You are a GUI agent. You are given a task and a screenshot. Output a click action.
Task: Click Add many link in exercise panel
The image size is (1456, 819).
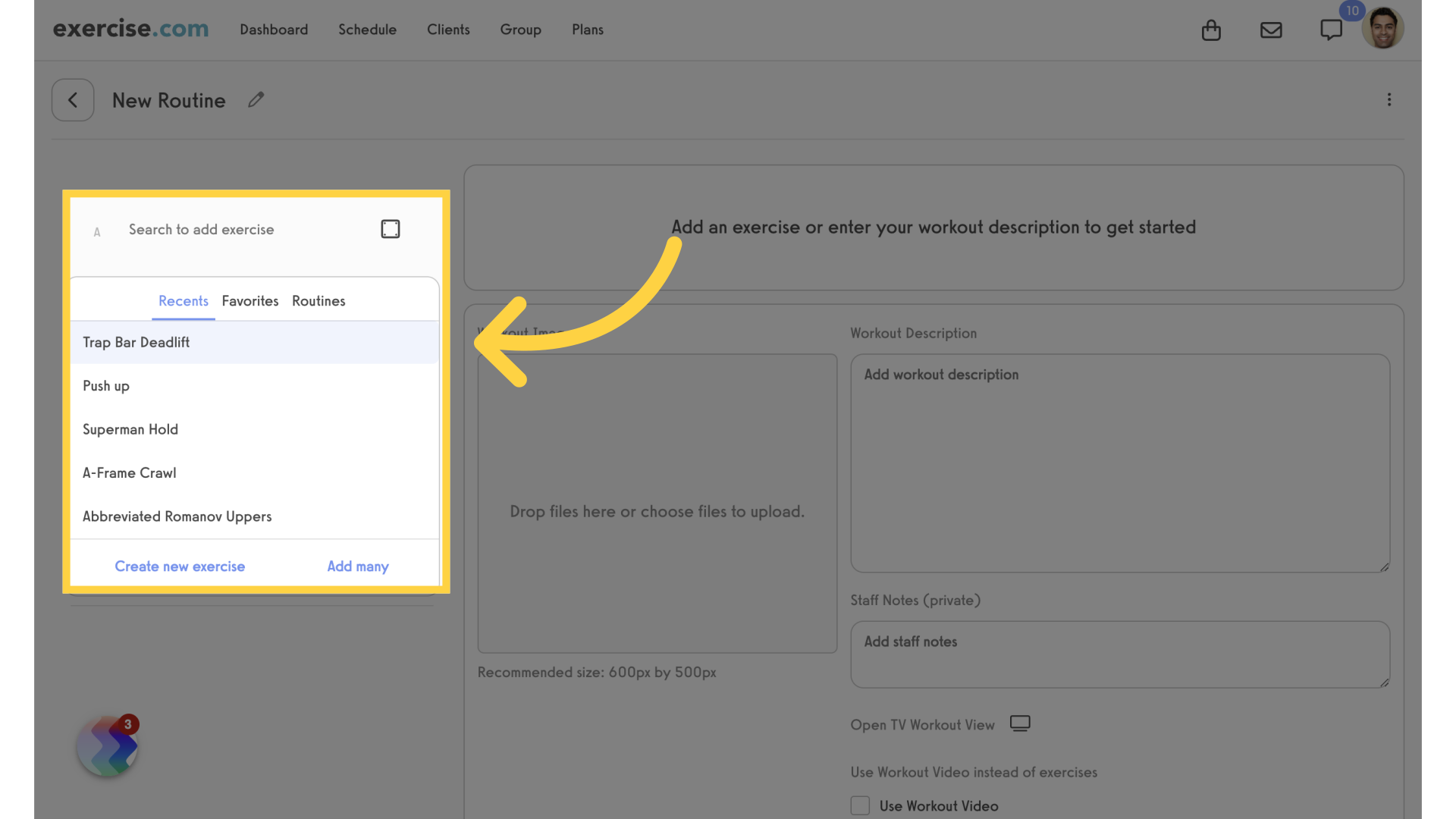coord(358,566)
